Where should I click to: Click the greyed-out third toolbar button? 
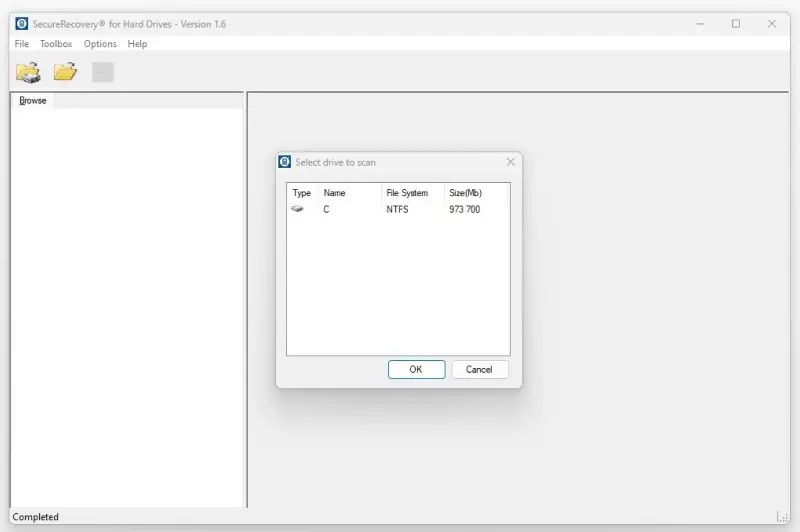click(103, 72)
